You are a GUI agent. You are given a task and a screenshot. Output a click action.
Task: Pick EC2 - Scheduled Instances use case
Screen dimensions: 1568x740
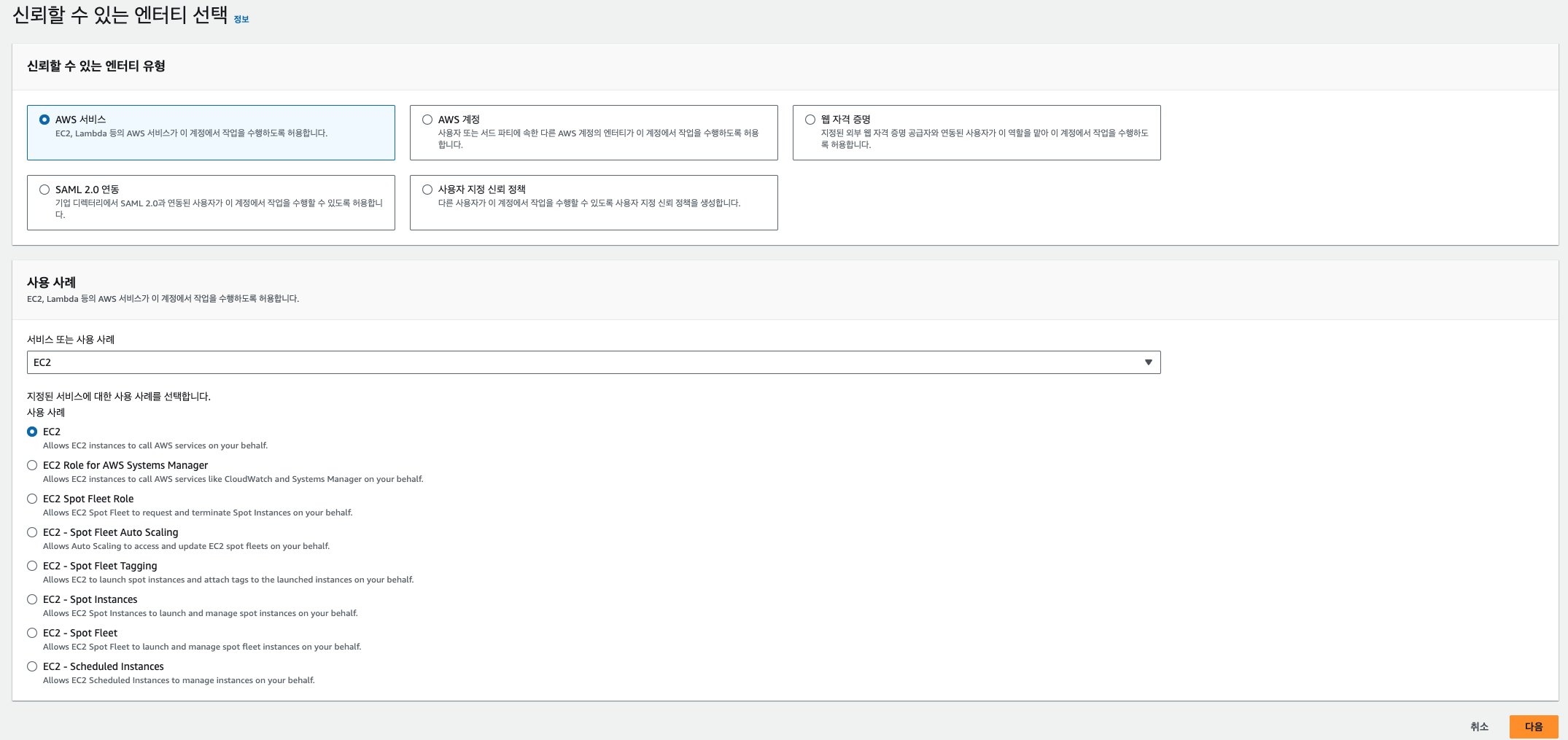pyautogui.click(x=32, y=666)
